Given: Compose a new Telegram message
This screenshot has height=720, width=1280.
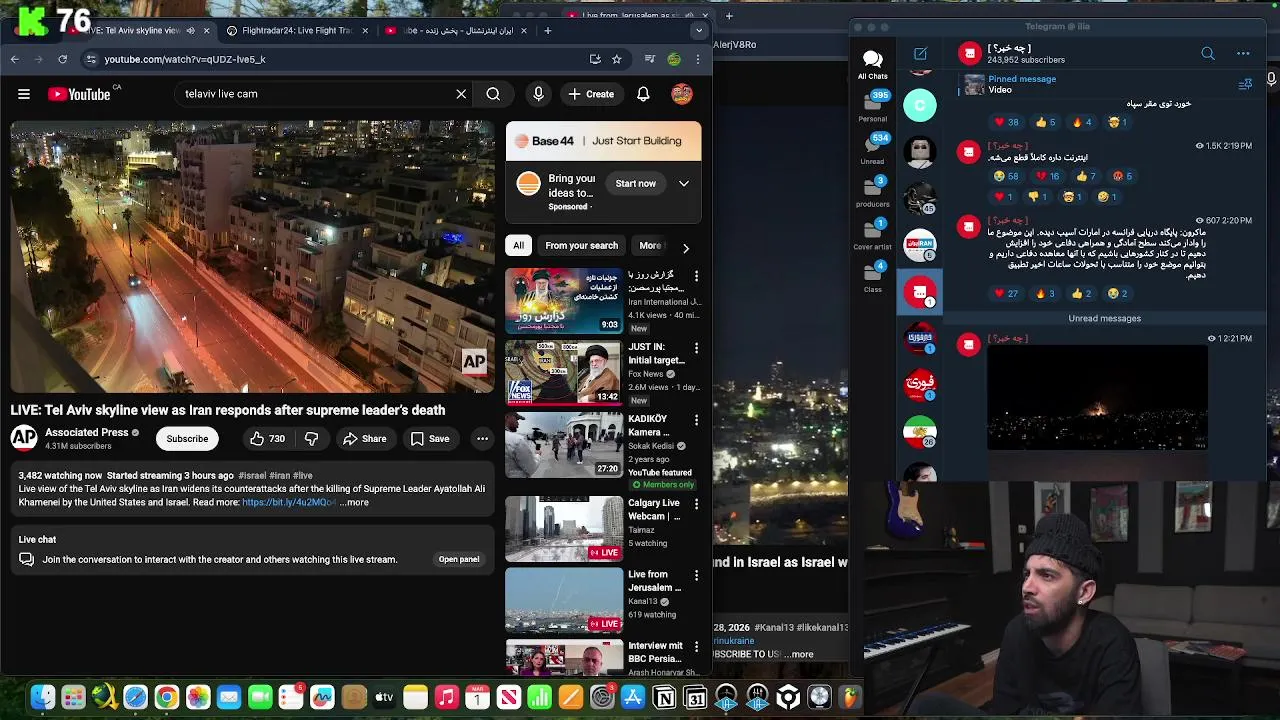Looking at the screenshot, I should [x=920, y=54].
